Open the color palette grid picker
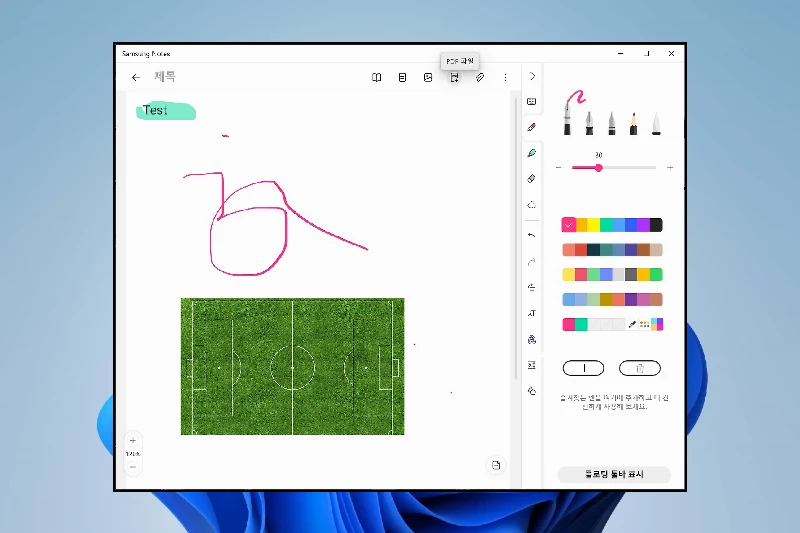Image resolution: width=800 pixels, height=533 pixels. click(x=644, y=324)
